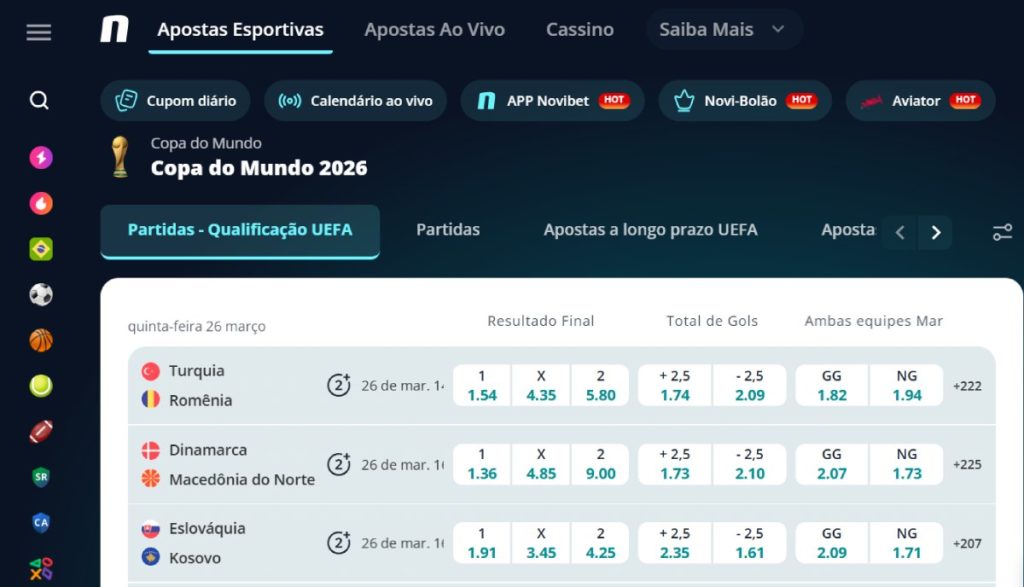Click the right arrow to see more tabs
The height and width of the screenshot is (587, 1024).
936,232
